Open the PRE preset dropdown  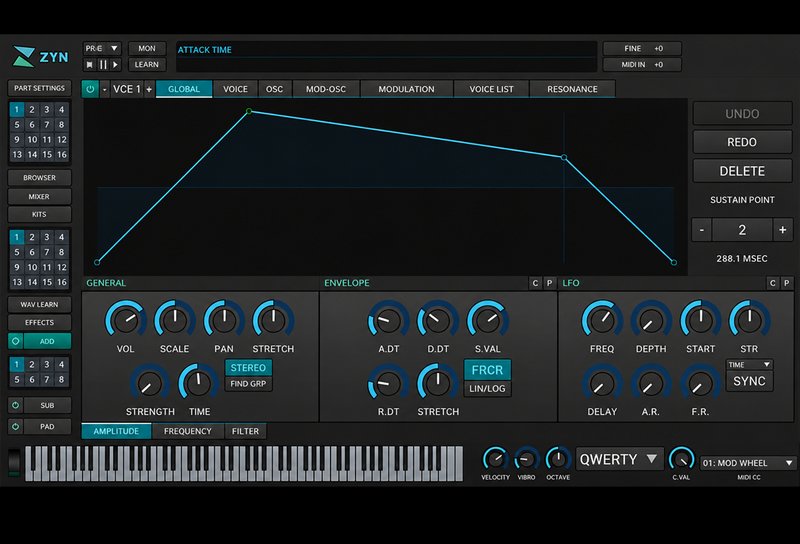click(102, 48)
